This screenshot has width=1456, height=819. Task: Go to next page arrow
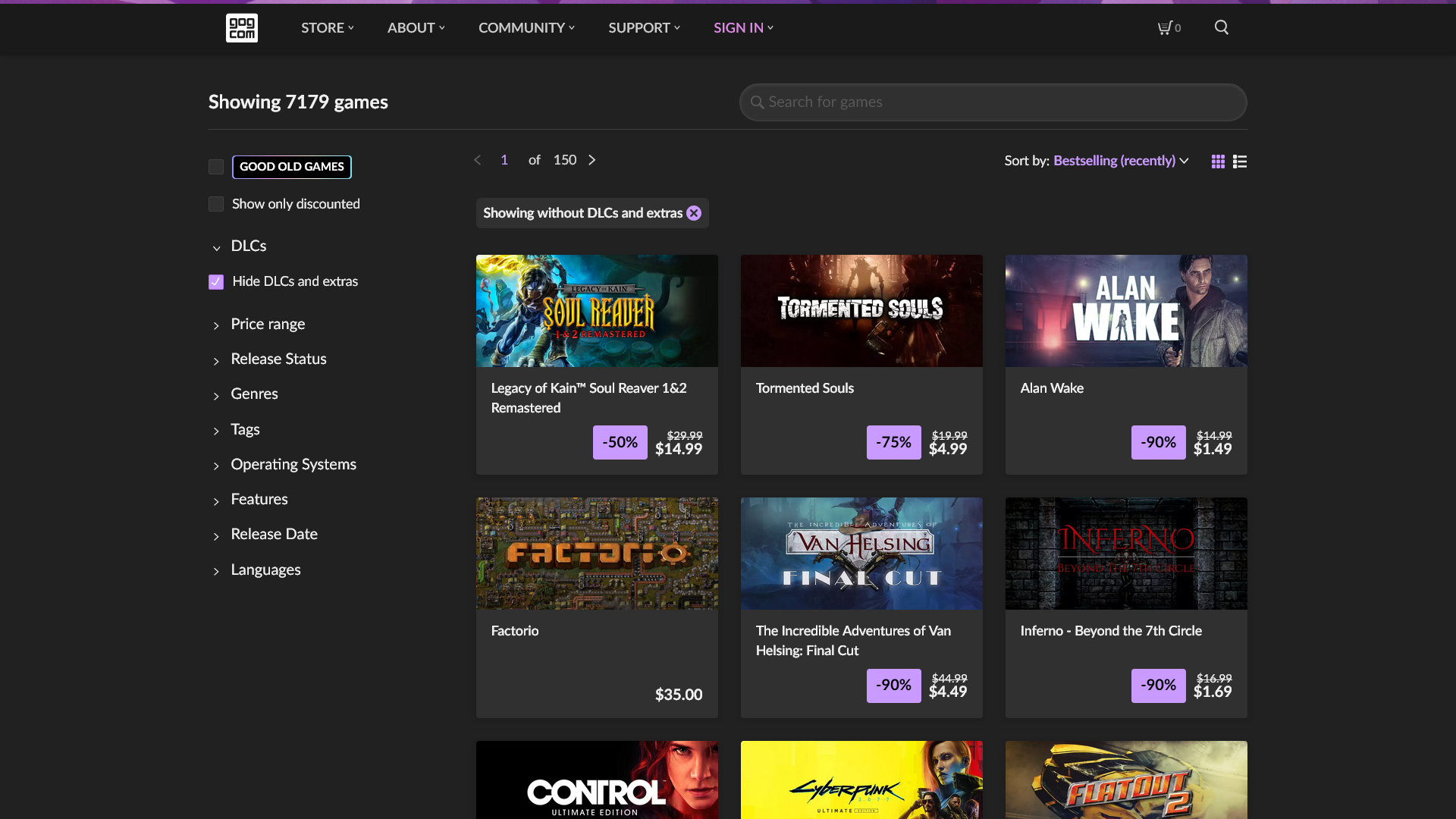click(x=592, y=160)
